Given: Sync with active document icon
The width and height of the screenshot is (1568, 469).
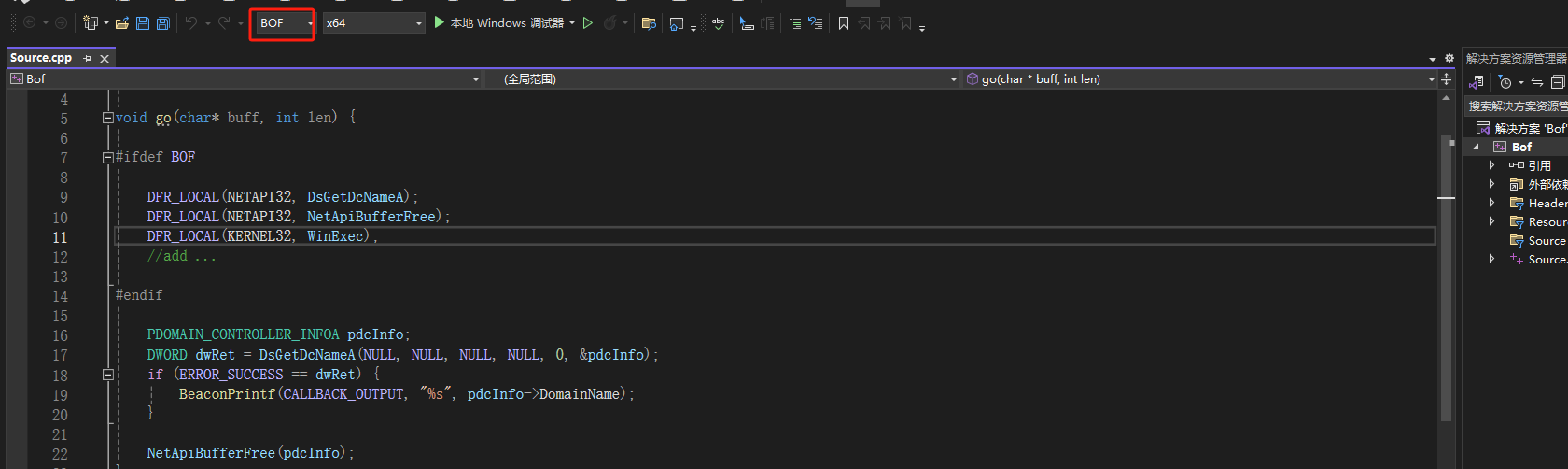Looking at the screenshot, I should click(1536, 82).
